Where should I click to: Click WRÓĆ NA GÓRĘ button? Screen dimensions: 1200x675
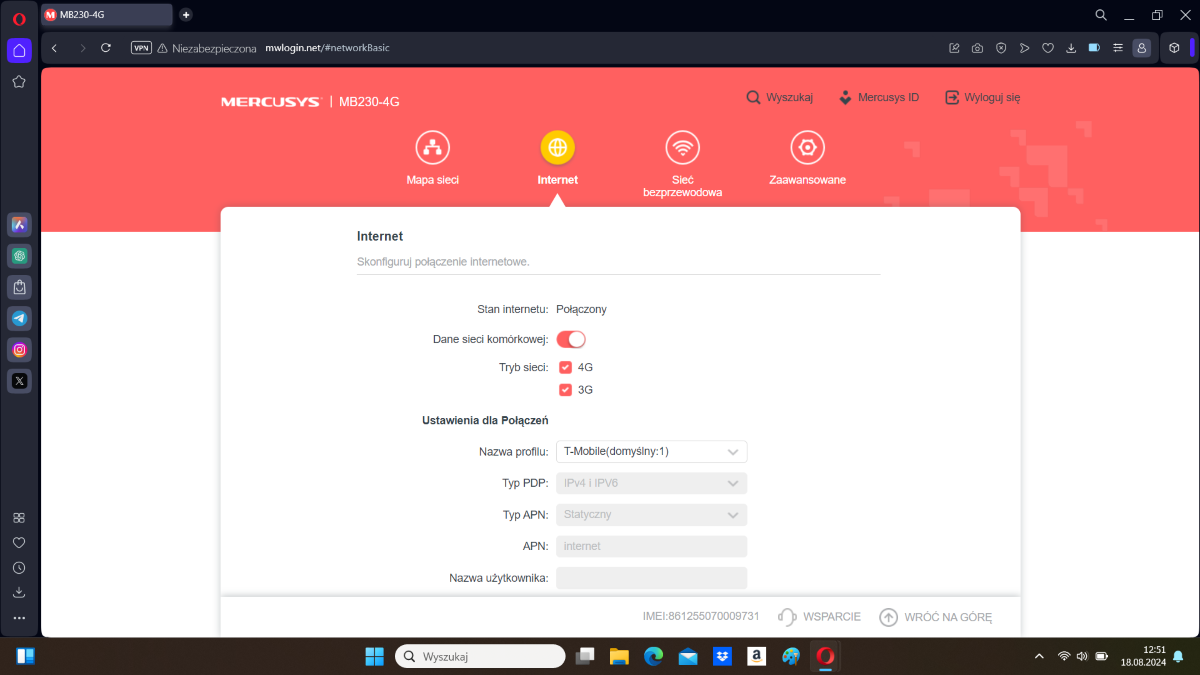click(935, 617)
